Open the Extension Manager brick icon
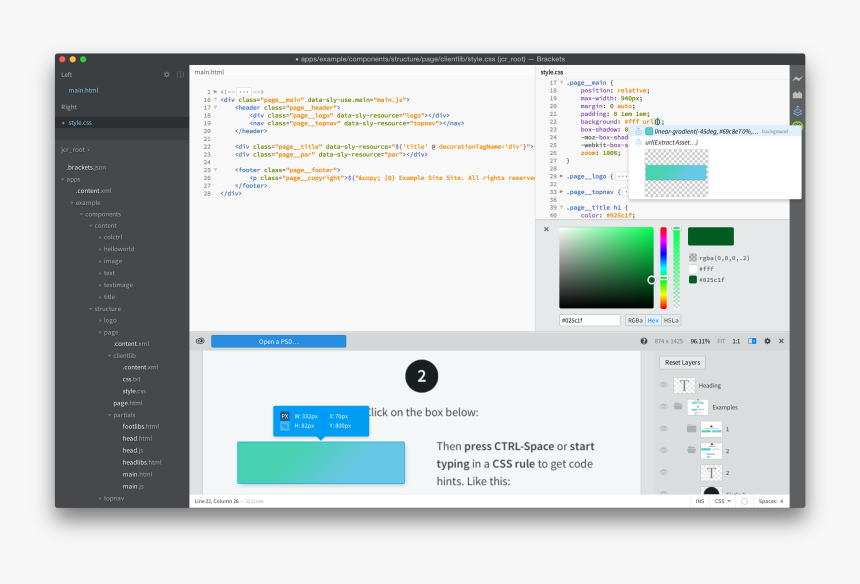Image resolution: width=860 pixels, height=584 pixels. pyautogui.click(x=797, y=95)
